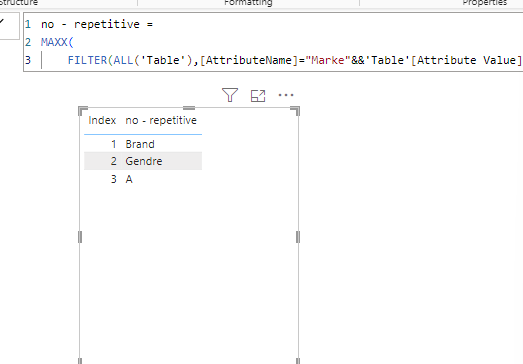523x364 pixels.
Task: Click the Structure ribbon group label
Action: coord(19,3)
